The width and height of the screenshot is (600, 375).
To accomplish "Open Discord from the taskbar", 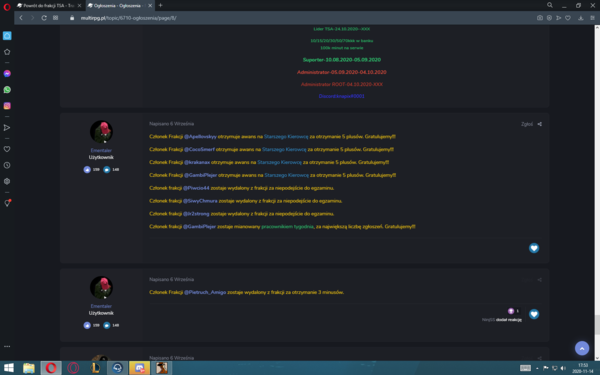I will (x=139, y=368).
